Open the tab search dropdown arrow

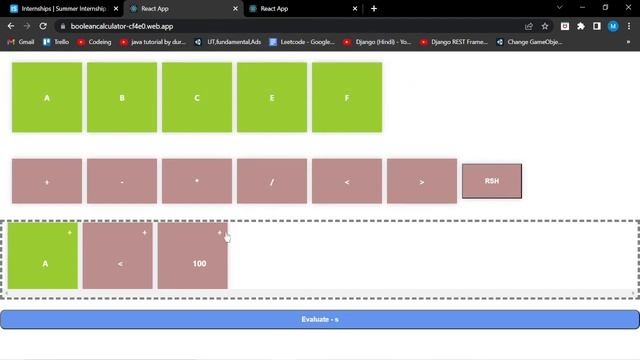pyautogui.click(x=560, y=7)
